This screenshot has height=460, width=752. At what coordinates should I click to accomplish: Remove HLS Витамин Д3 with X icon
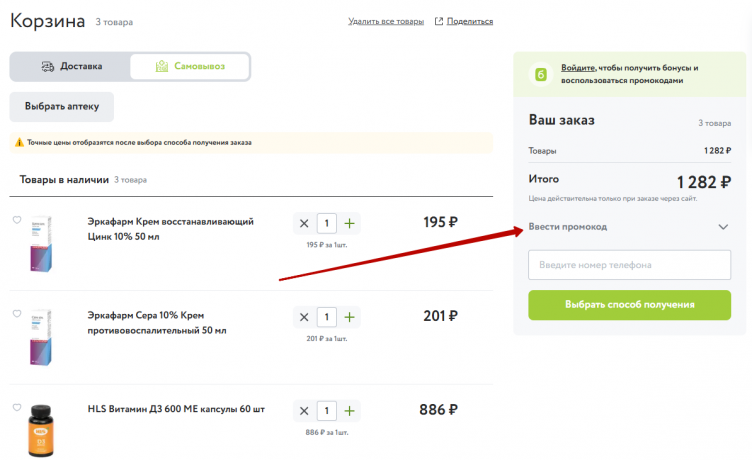pyautogui.click(x=303, y=411)
